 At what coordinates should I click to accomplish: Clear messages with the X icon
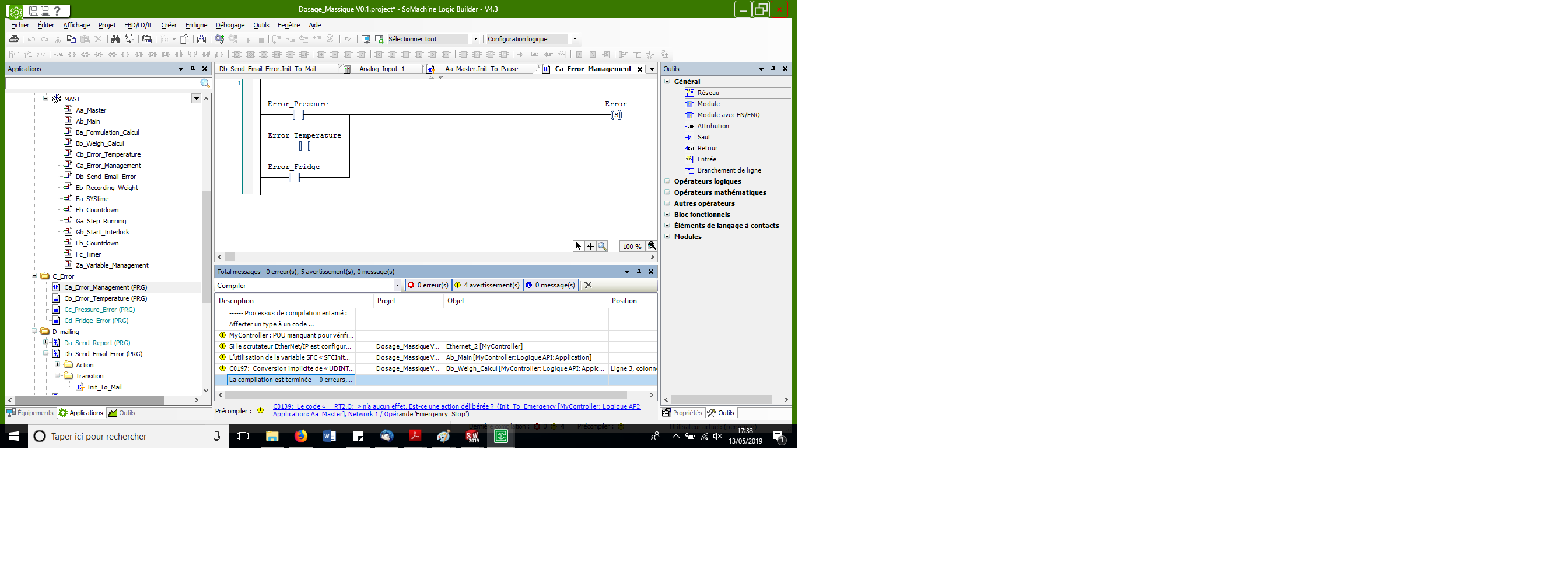tap(588, 285)
